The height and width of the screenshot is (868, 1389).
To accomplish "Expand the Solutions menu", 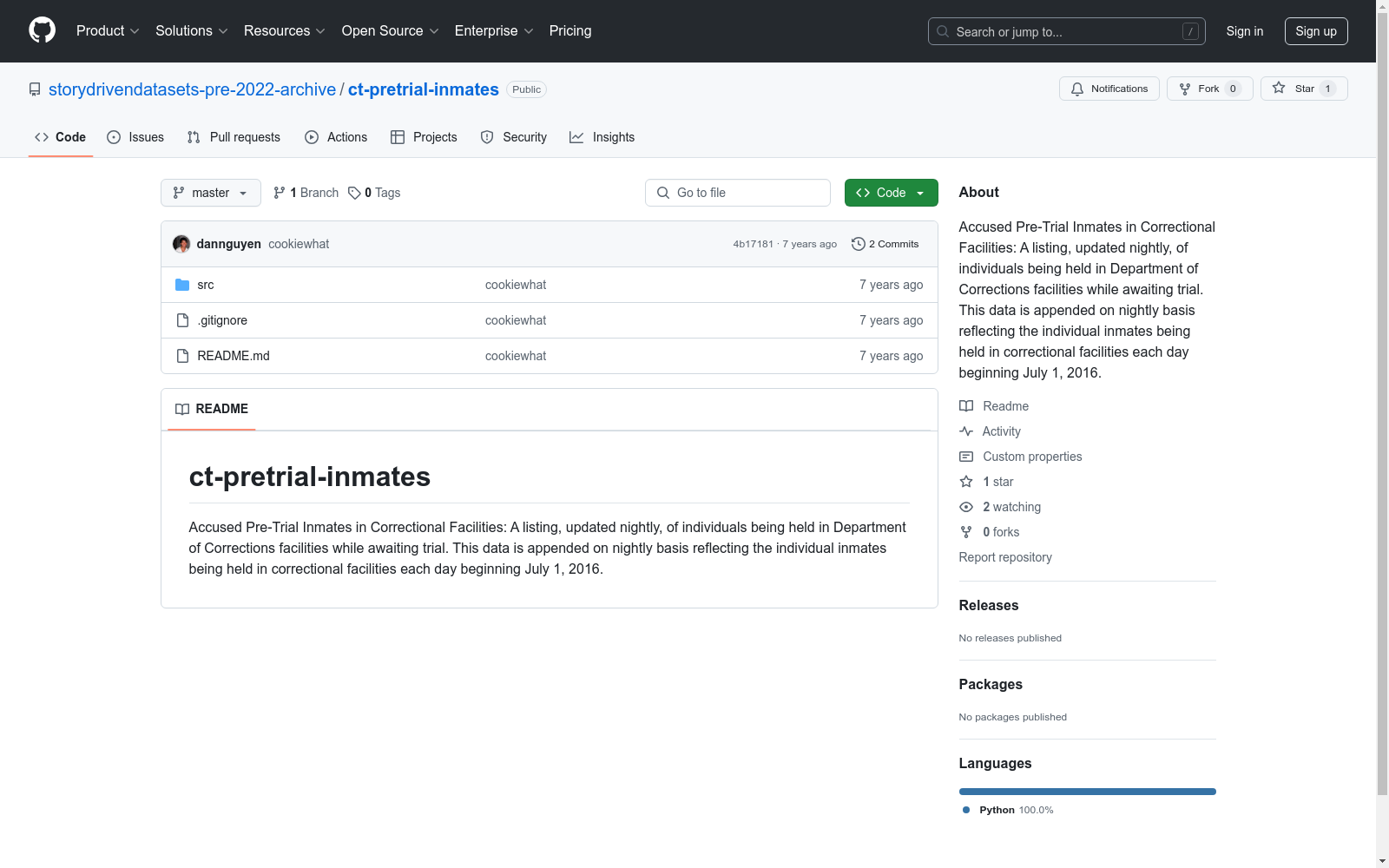I will [192, 30].
